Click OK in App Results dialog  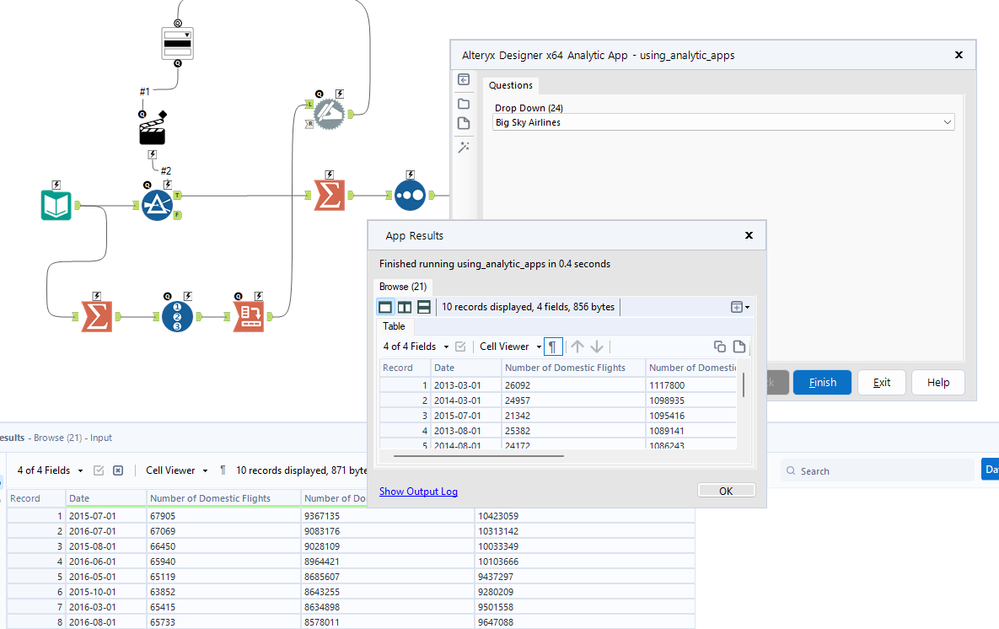point(726,491)
